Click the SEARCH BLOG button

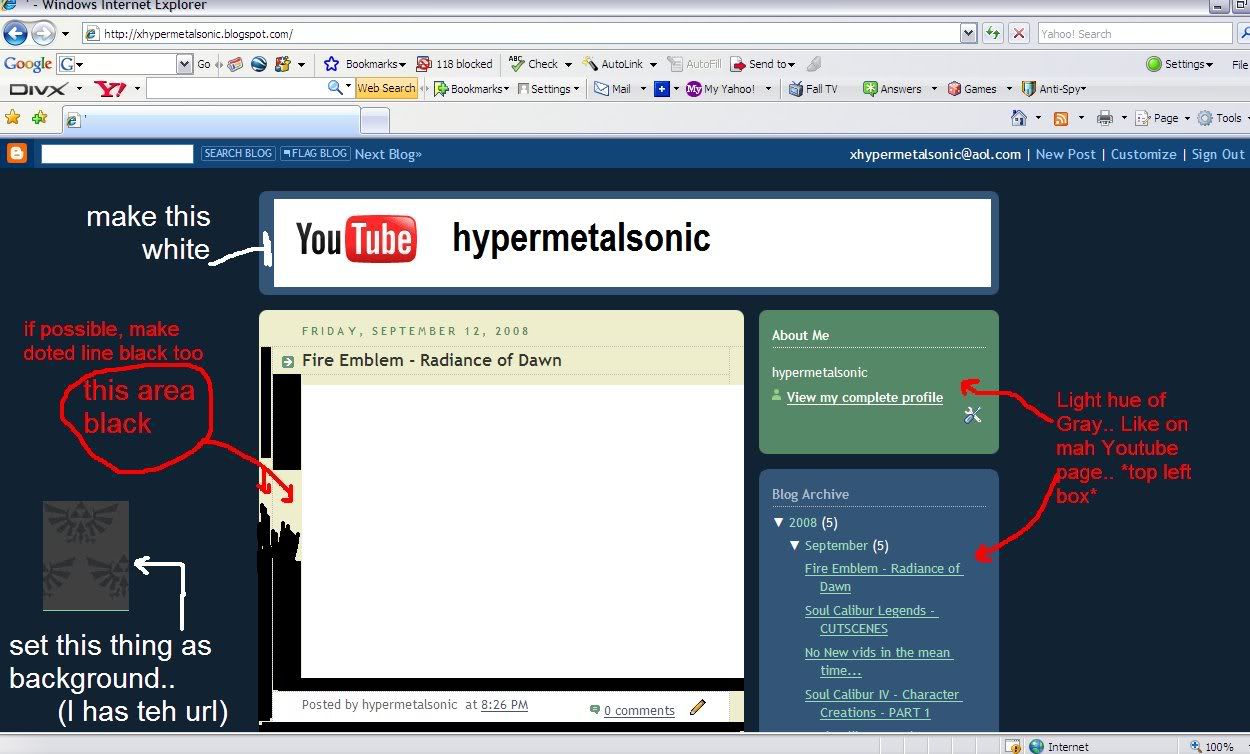point(237,154)
